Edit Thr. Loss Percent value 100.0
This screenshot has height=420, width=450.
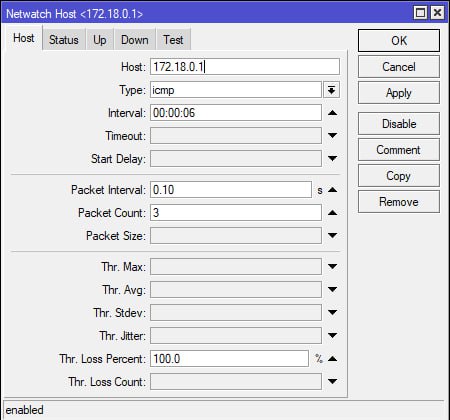(229, 359)
